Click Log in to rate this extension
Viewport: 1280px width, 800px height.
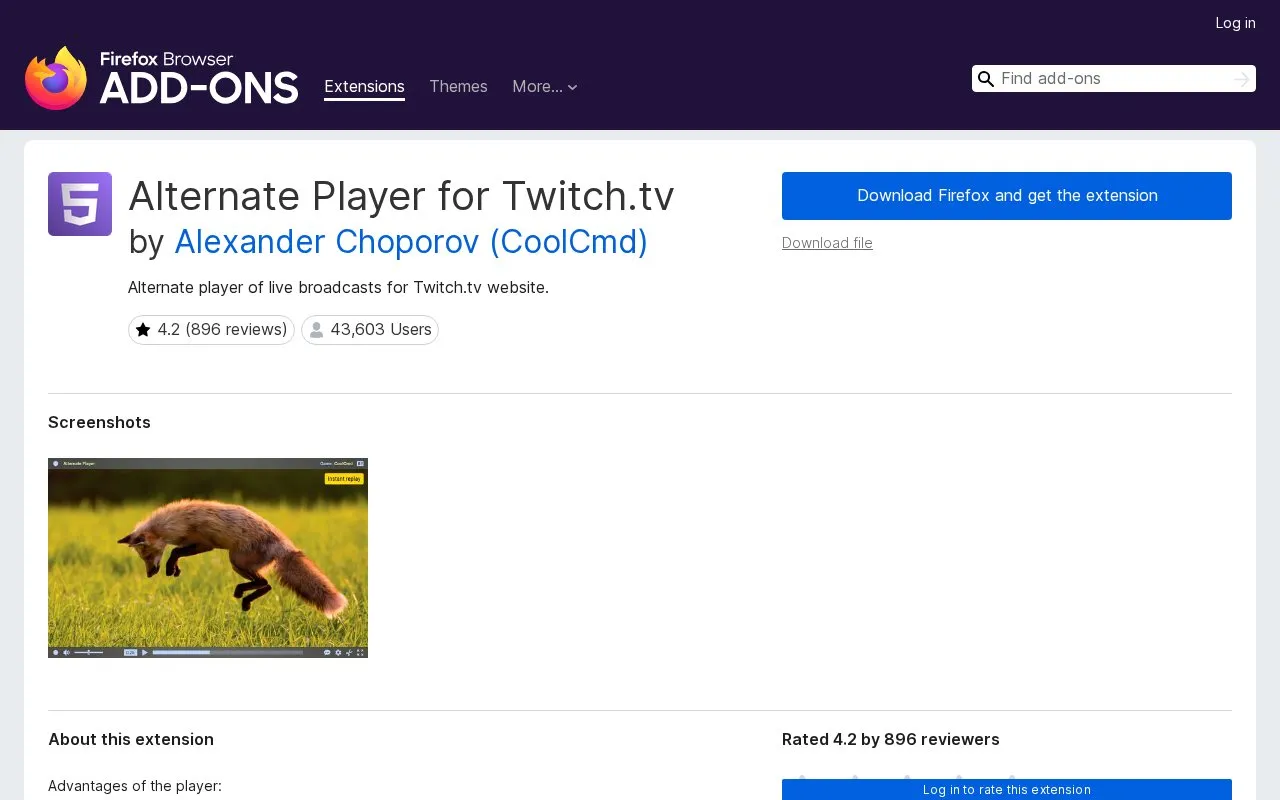tap(1007, 790)
